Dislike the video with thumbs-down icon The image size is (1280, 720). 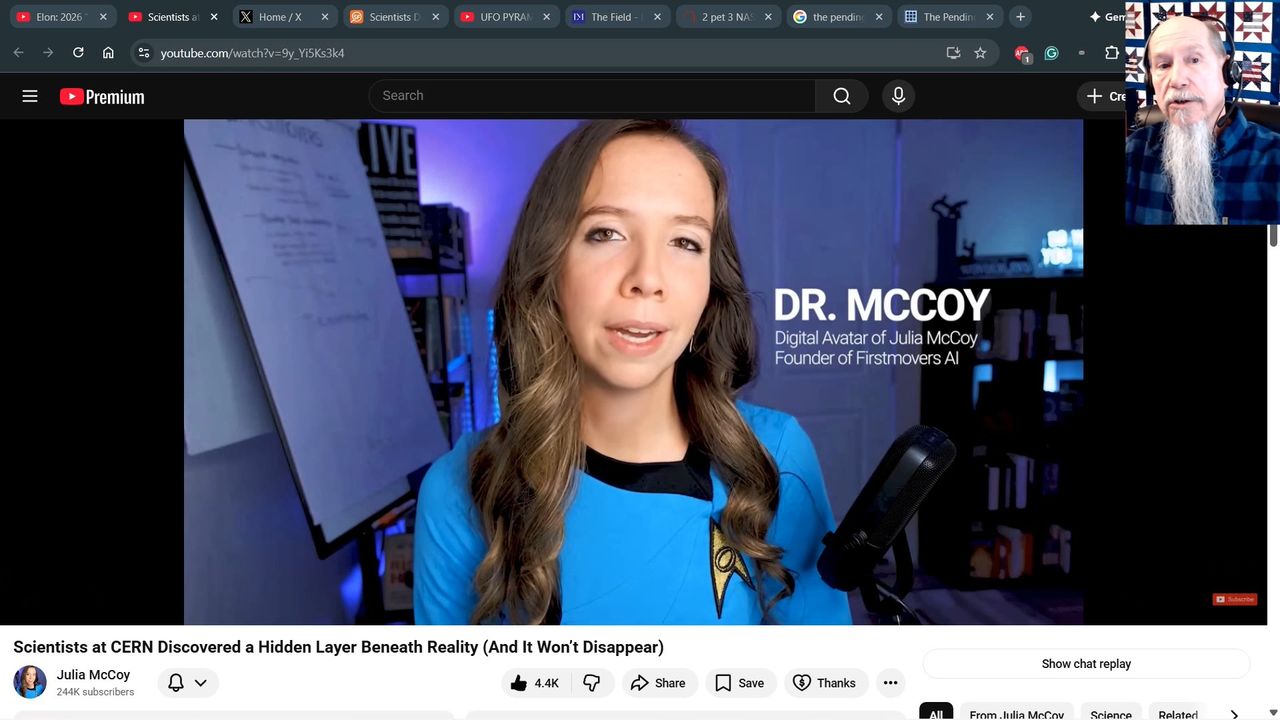(591, 683)
